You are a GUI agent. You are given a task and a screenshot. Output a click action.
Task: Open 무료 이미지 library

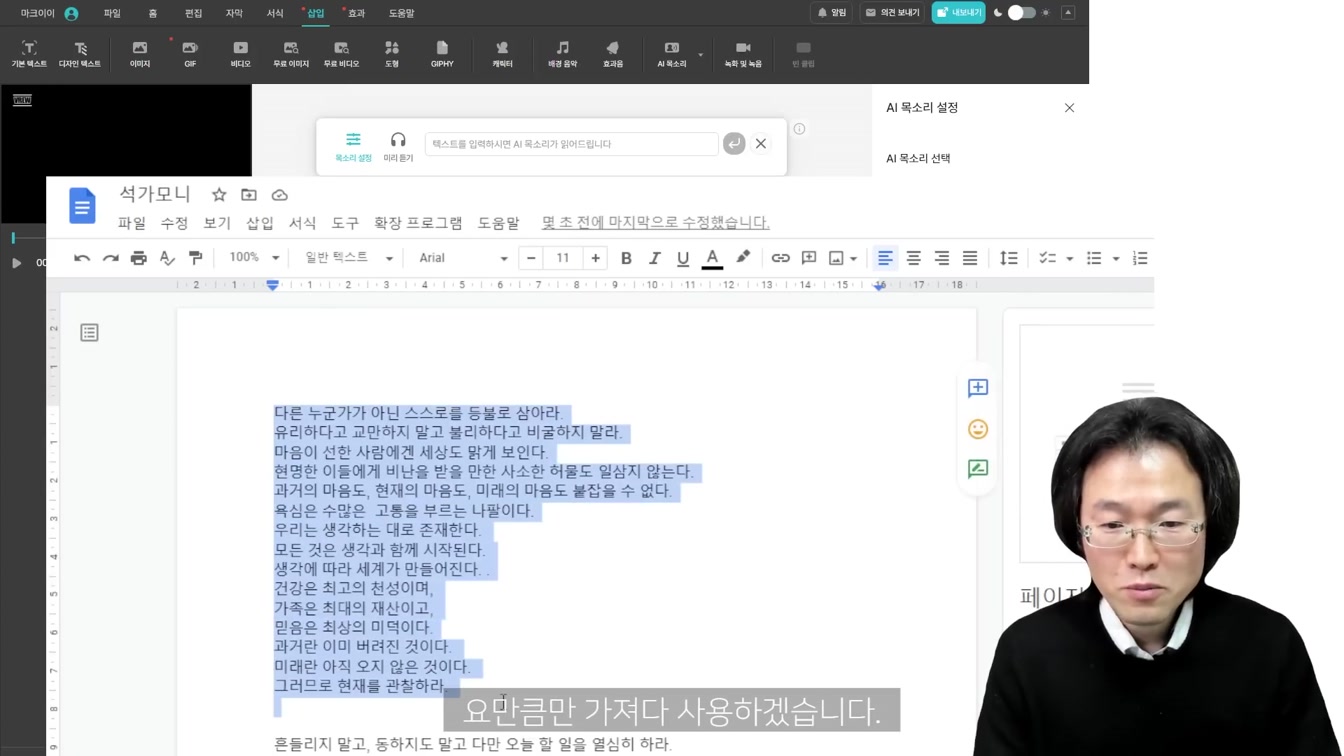click(291, 54)
